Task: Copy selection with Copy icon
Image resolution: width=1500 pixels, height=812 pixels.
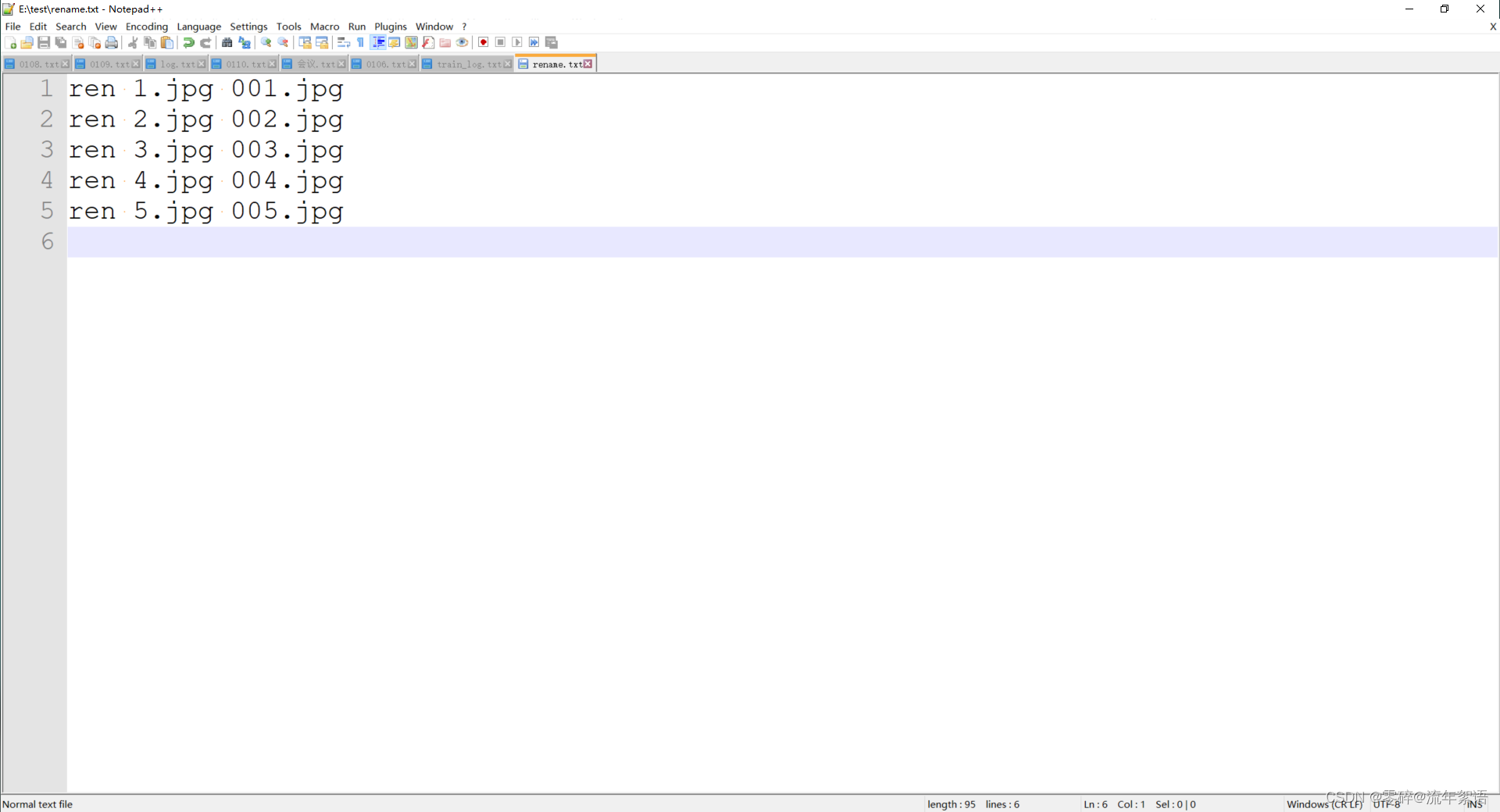Action: click(150, 43)
